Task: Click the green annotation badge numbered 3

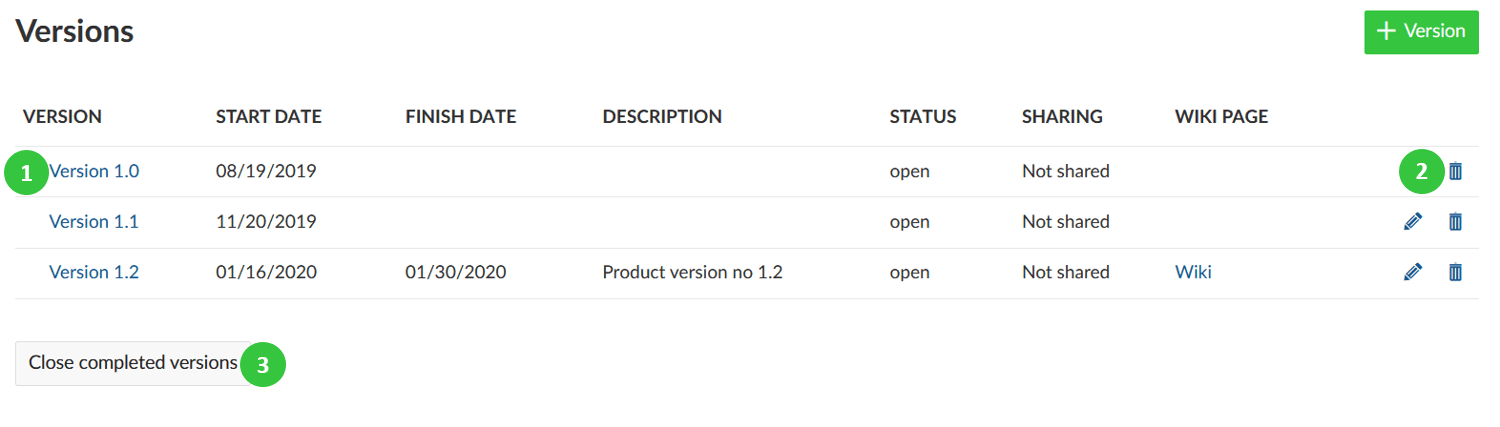Action: 263,364
